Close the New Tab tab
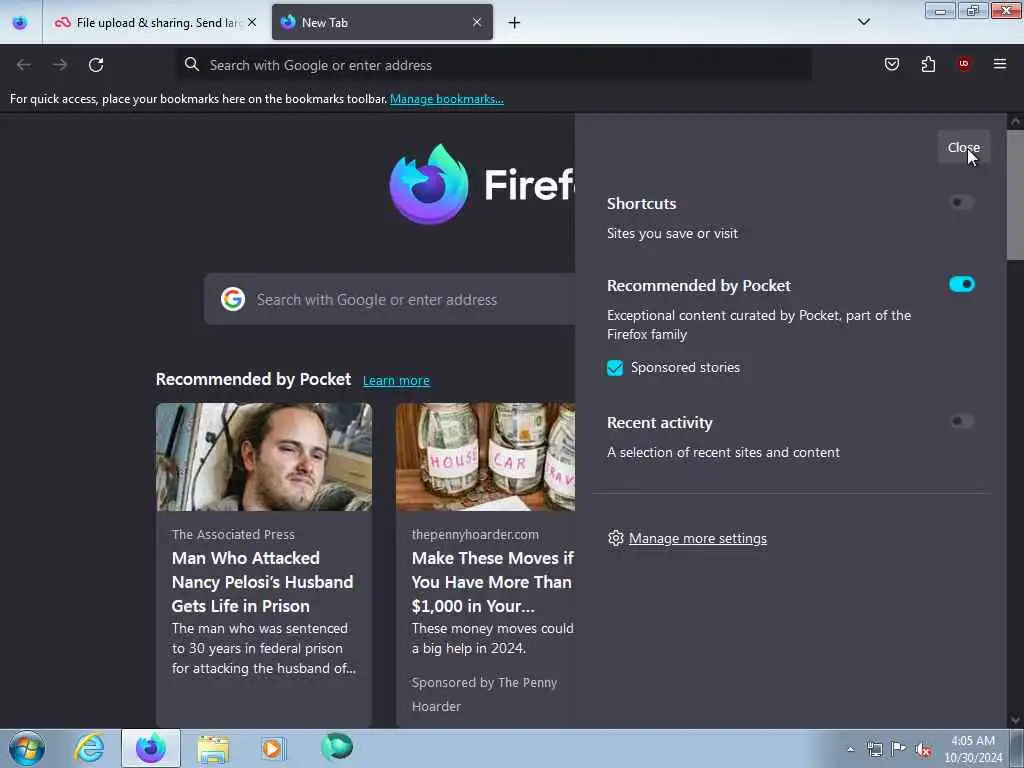The image size is (1024, 768). (477, 22)
